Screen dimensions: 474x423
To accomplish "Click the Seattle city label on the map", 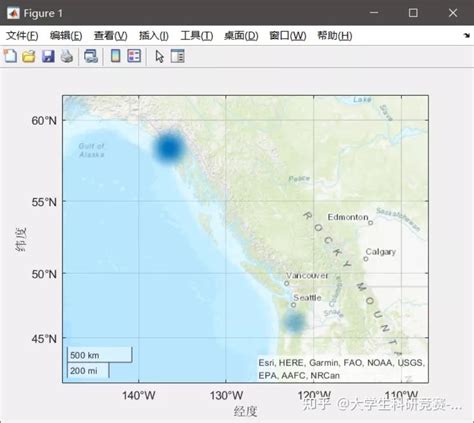I will click(x=307, y=298).
